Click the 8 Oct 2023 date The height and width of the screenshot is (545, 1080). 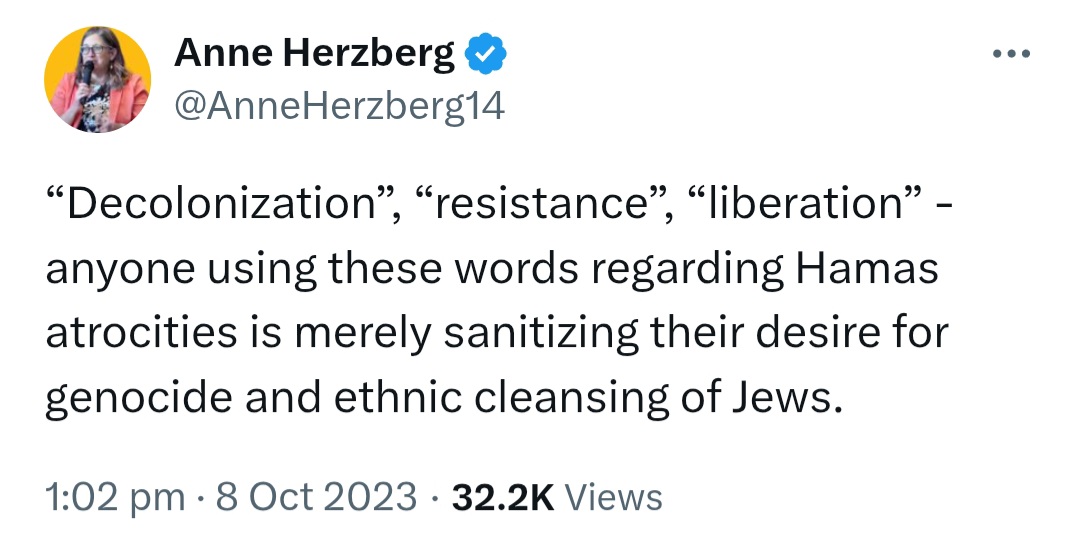[x=316, y=497]
